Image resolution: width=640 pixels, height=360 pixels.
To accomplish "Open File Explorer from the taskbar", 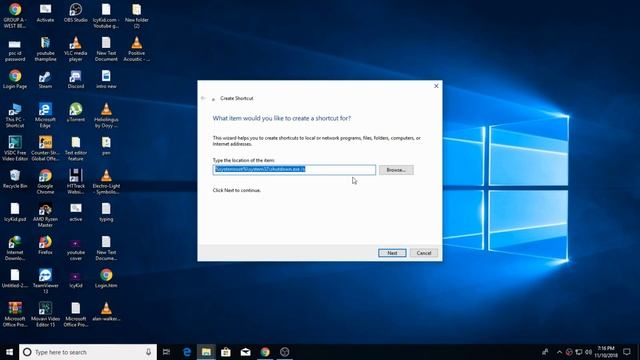I will pyautogui.click(x=206, y=352).
